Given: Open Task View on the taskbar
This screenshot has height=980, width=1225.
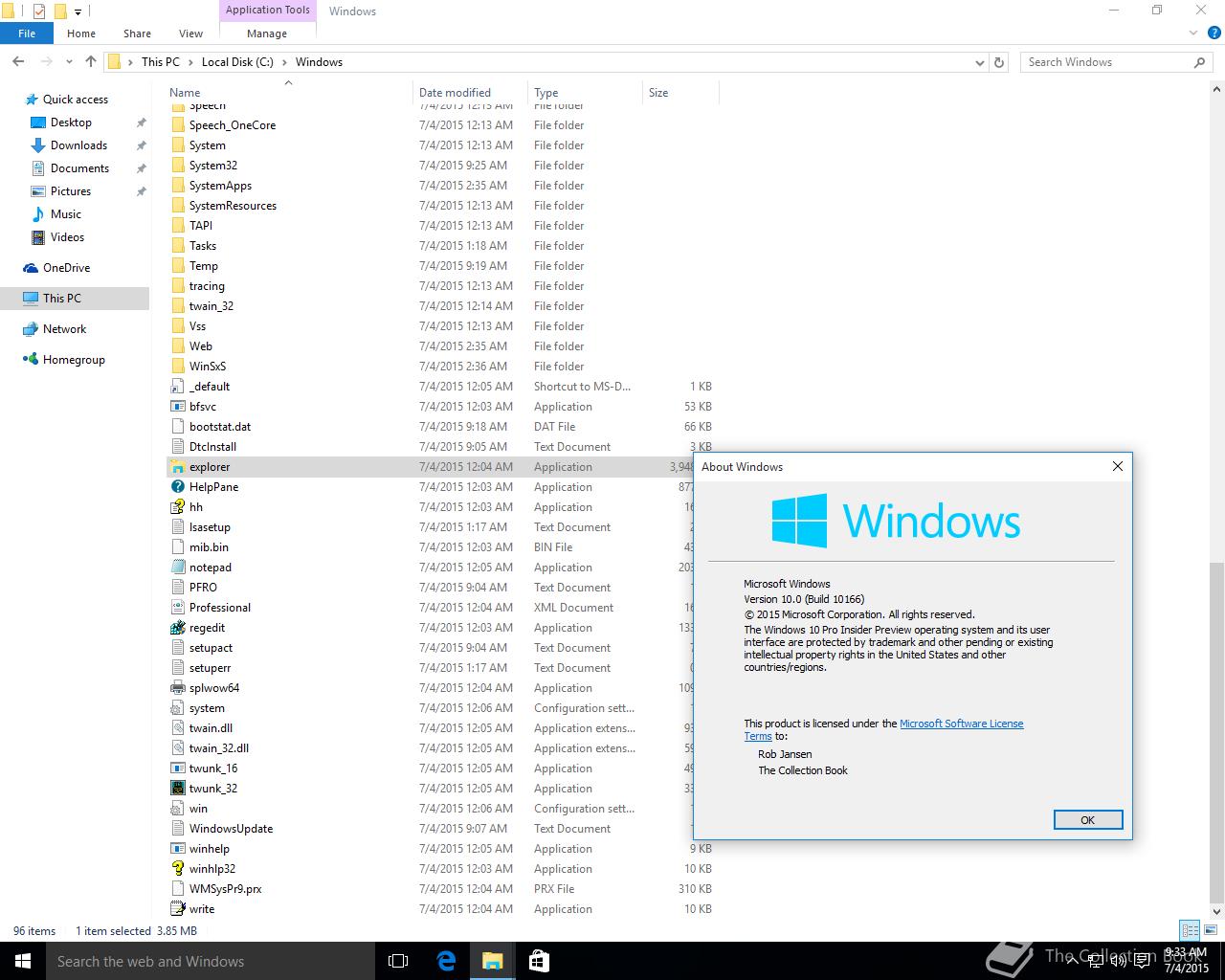Looking at the screenshot, I should [398, 961].
